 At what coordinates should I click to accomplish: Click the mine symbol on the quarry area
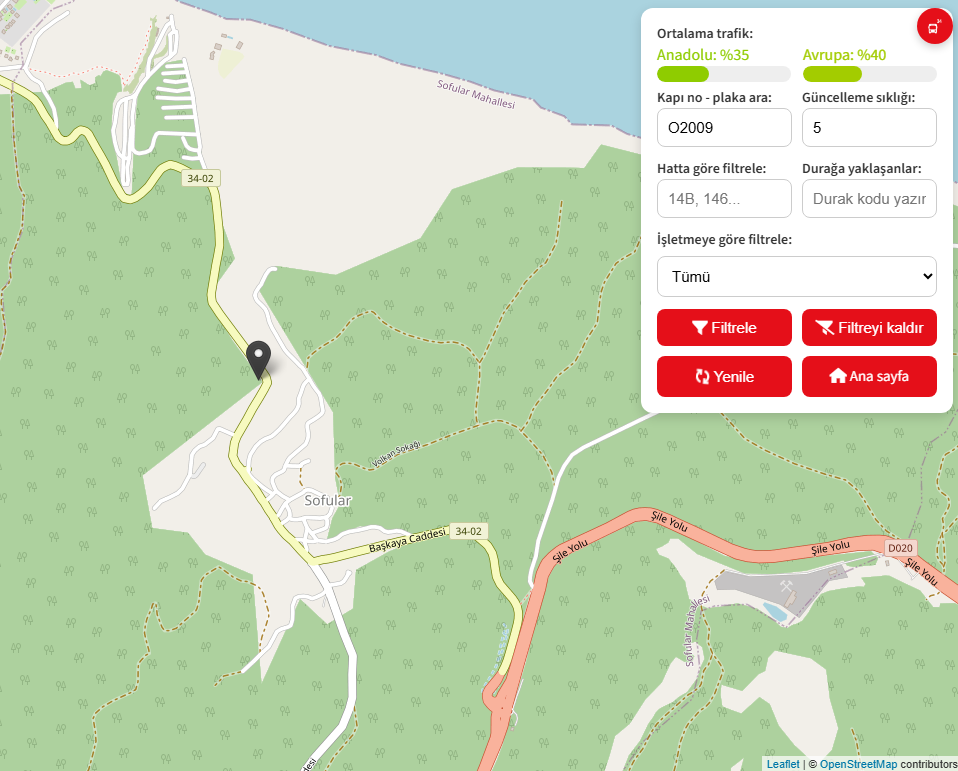pyautogui.click(x=786, y=585)
